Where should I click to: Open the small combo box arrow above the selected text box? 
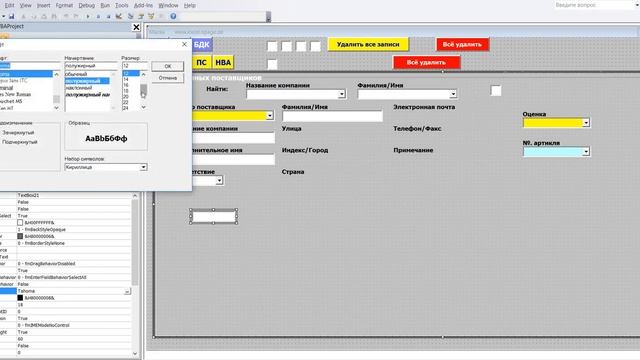pyautogui.click(x=219, y=180)
